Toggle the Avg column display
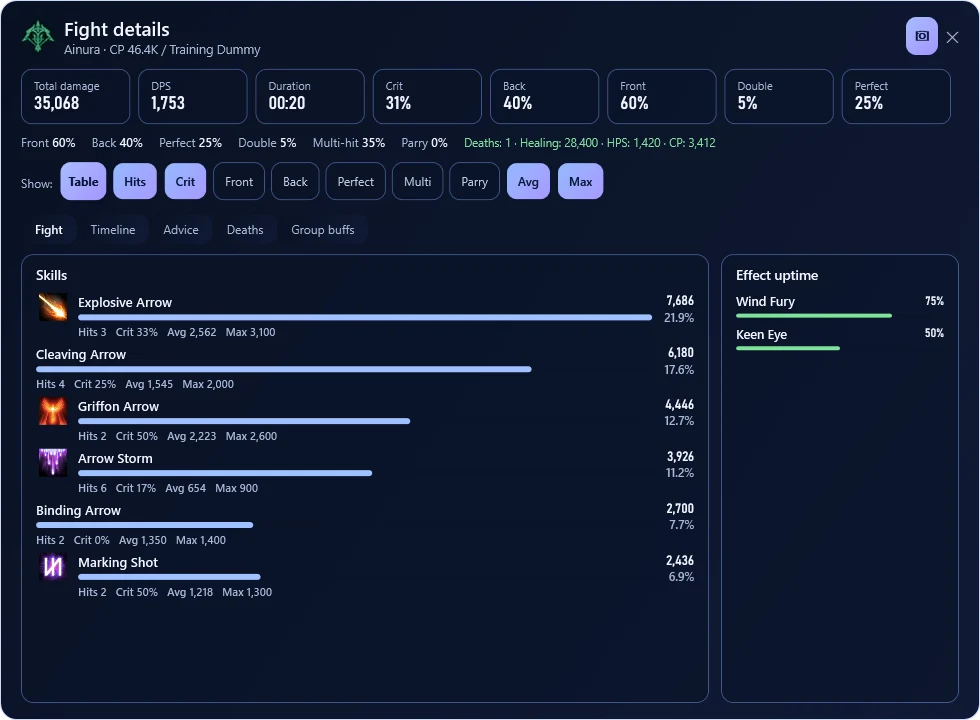 point(528,182)
